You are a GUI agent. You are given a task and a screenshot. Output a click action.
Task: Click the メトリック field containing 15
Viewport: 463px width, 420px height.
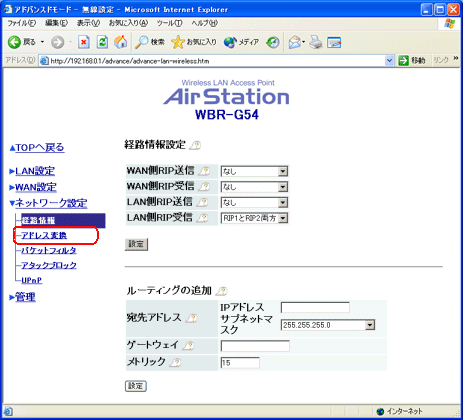[x=240, y=363]
